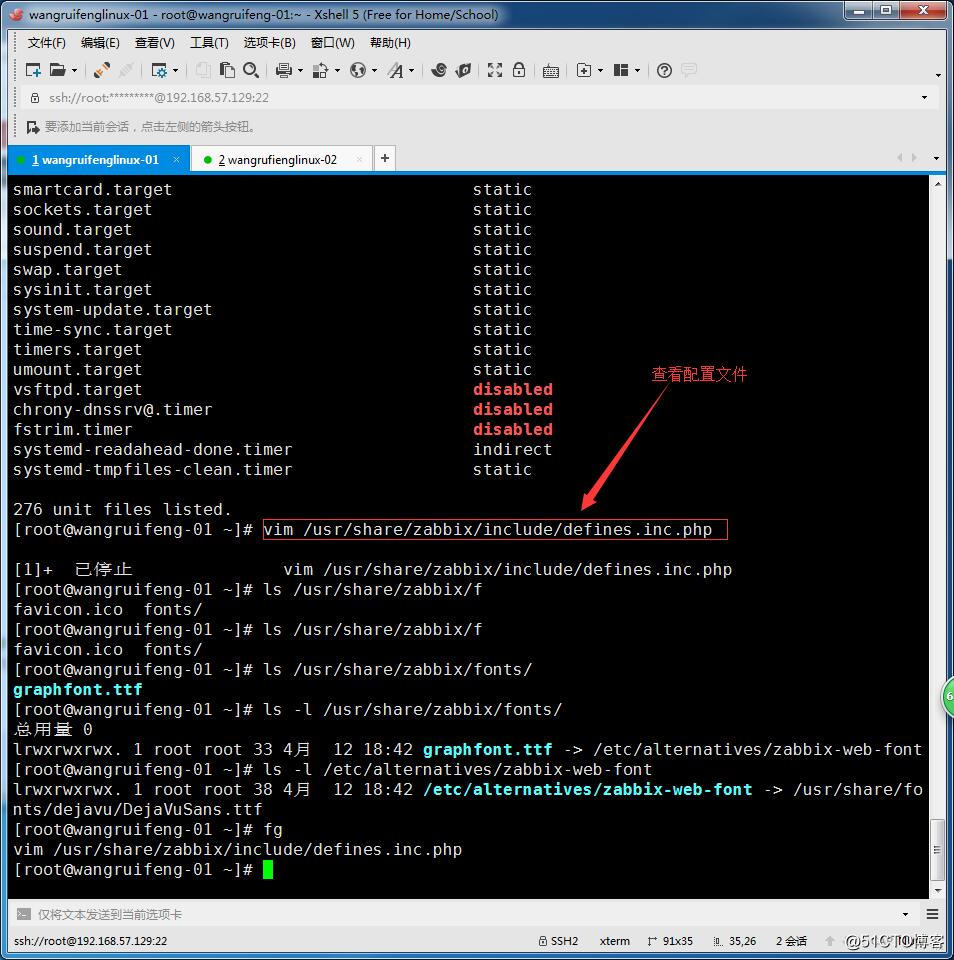Click the New Tab plus-box icon

click(x=584, y=70)
